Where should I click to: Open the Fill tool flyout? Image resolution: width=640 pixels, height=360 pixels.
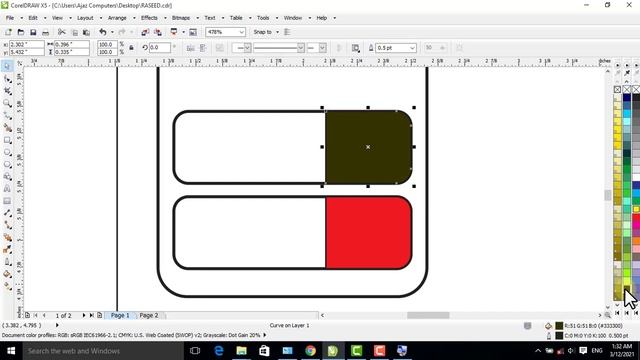tap(7, 274)
